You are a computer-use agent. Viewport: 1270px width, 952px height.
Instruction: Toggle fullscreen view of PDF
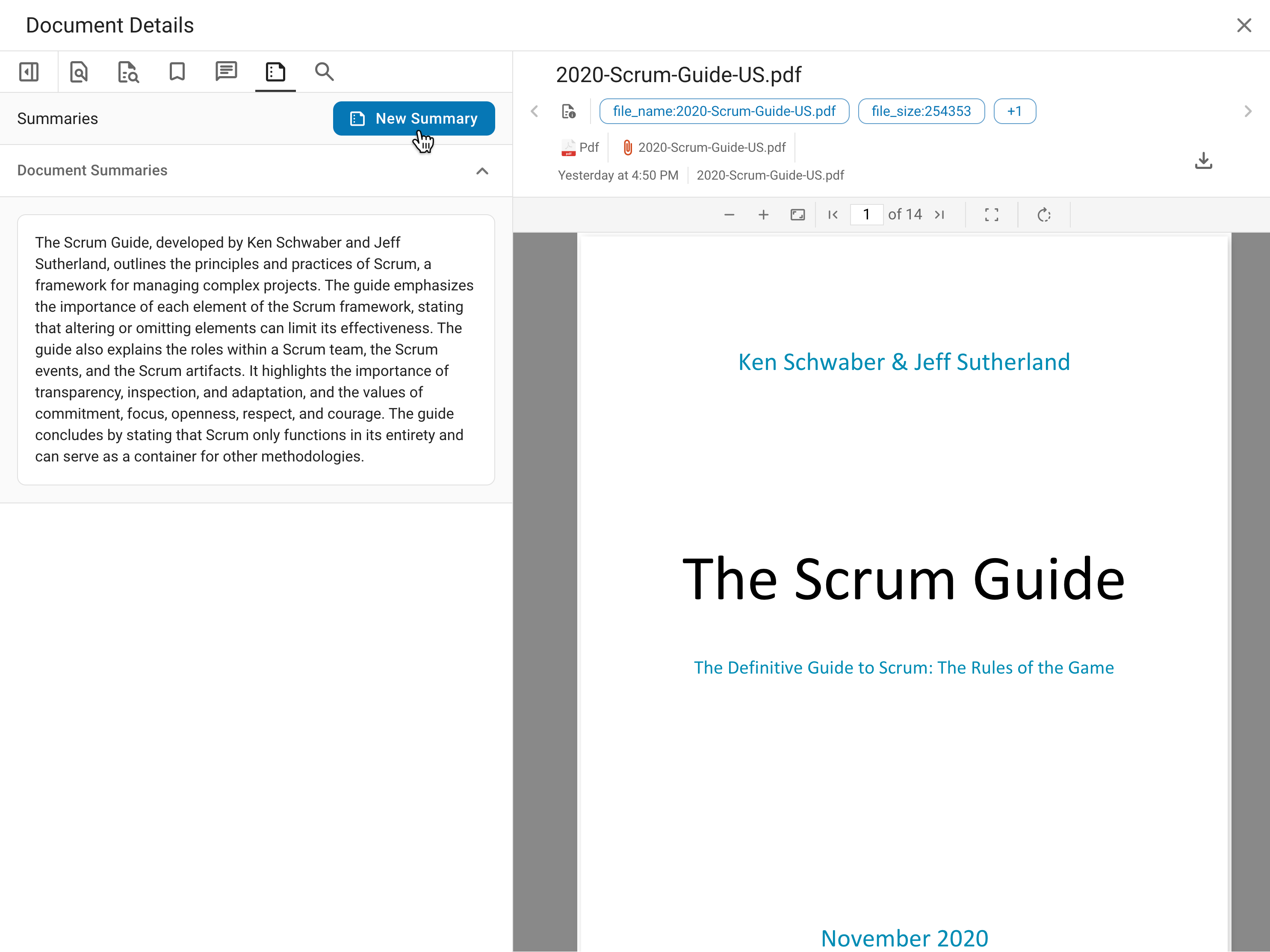pyautogui.click(x=992, y=215)
